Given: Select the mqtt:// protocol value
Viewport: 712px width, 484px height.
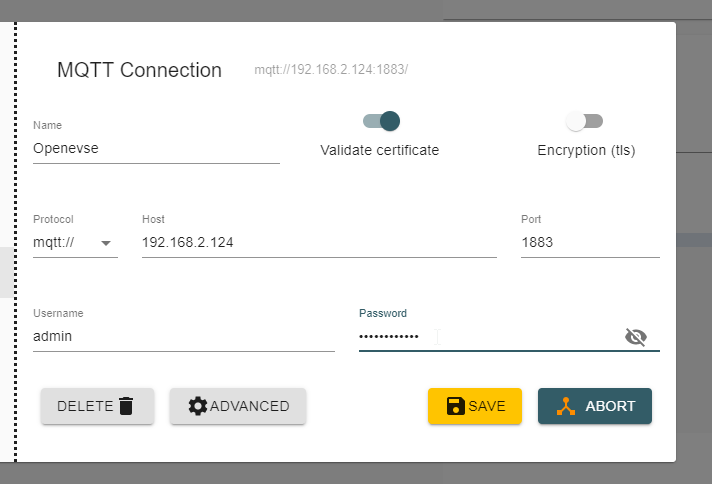Looking at the screenshot, I should click(x=54, y=242).
